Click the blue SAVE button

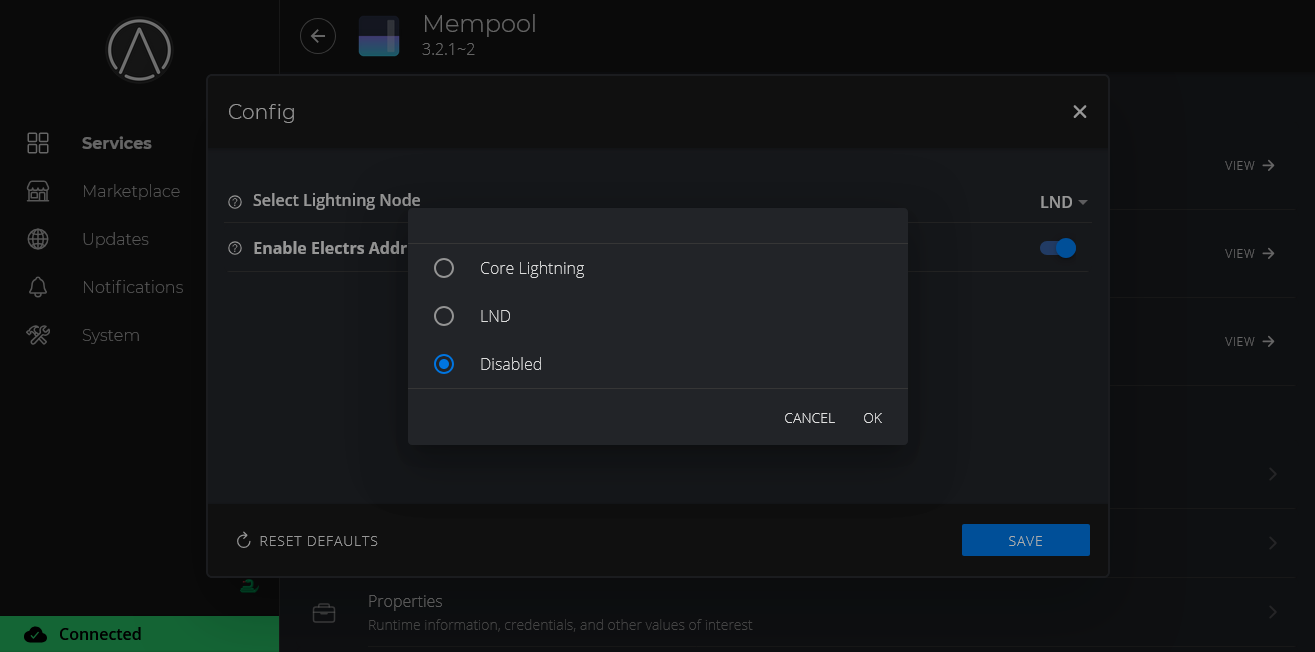tap(1025, 540)
